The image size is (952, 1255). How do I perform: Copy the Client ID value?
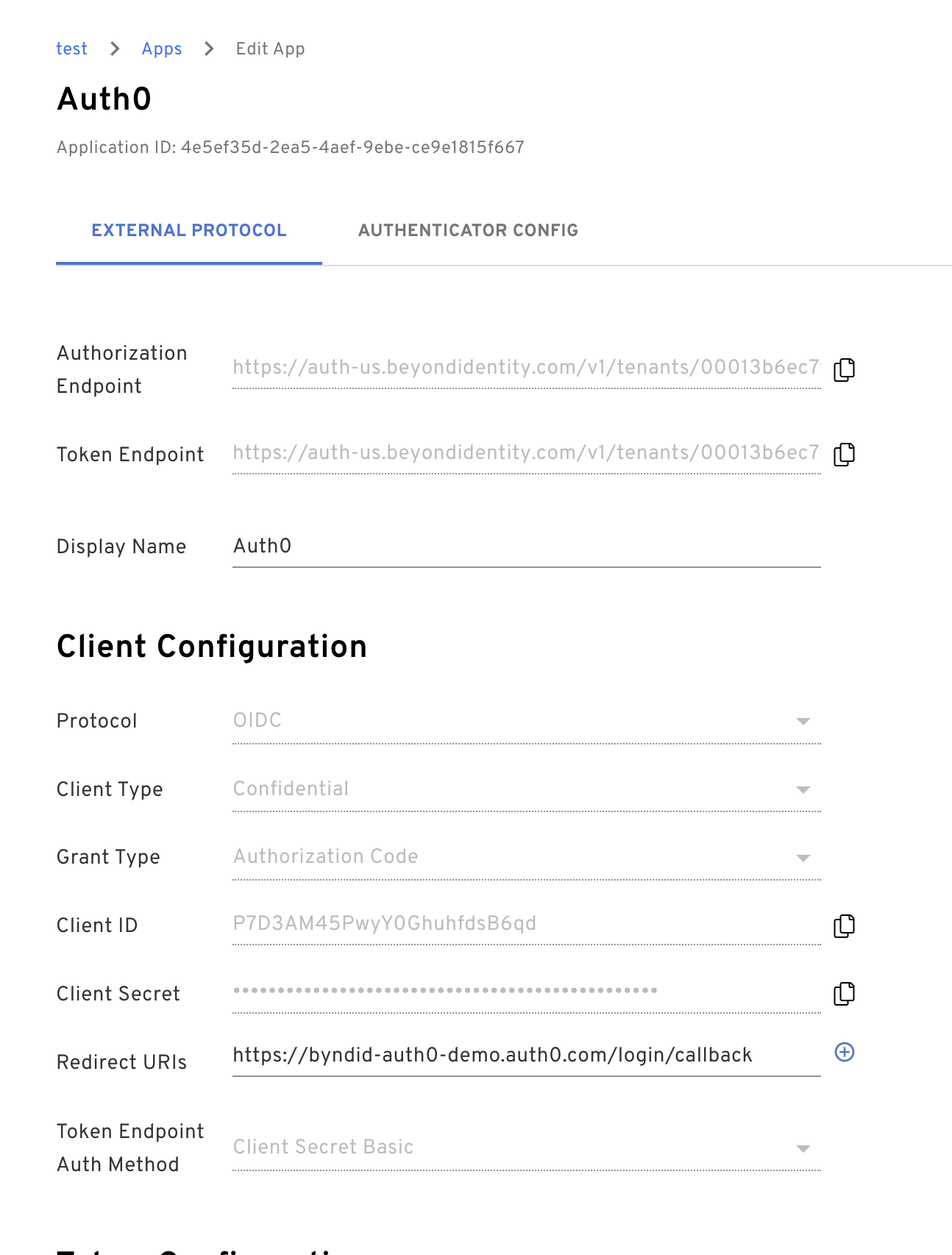844,925
